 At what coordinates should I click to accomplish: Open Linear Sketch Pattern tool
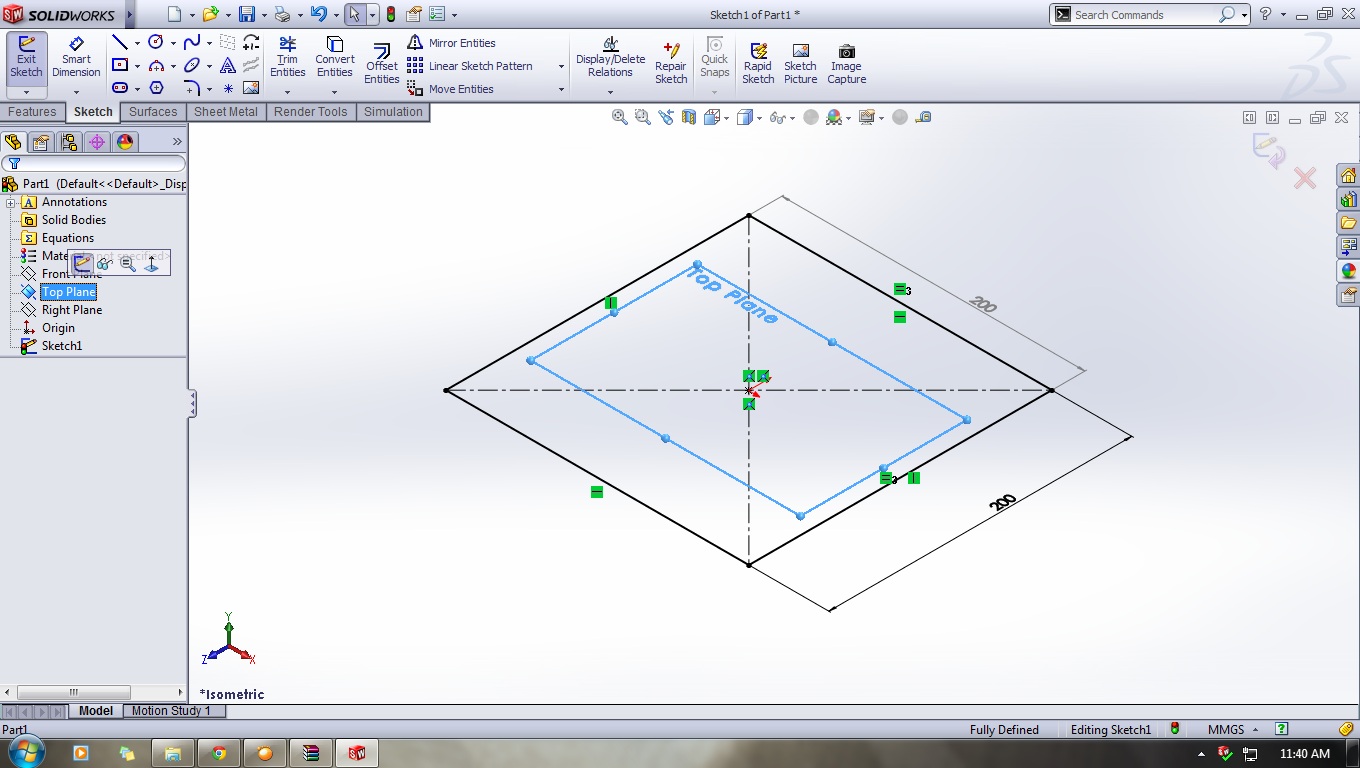[470, 66]
